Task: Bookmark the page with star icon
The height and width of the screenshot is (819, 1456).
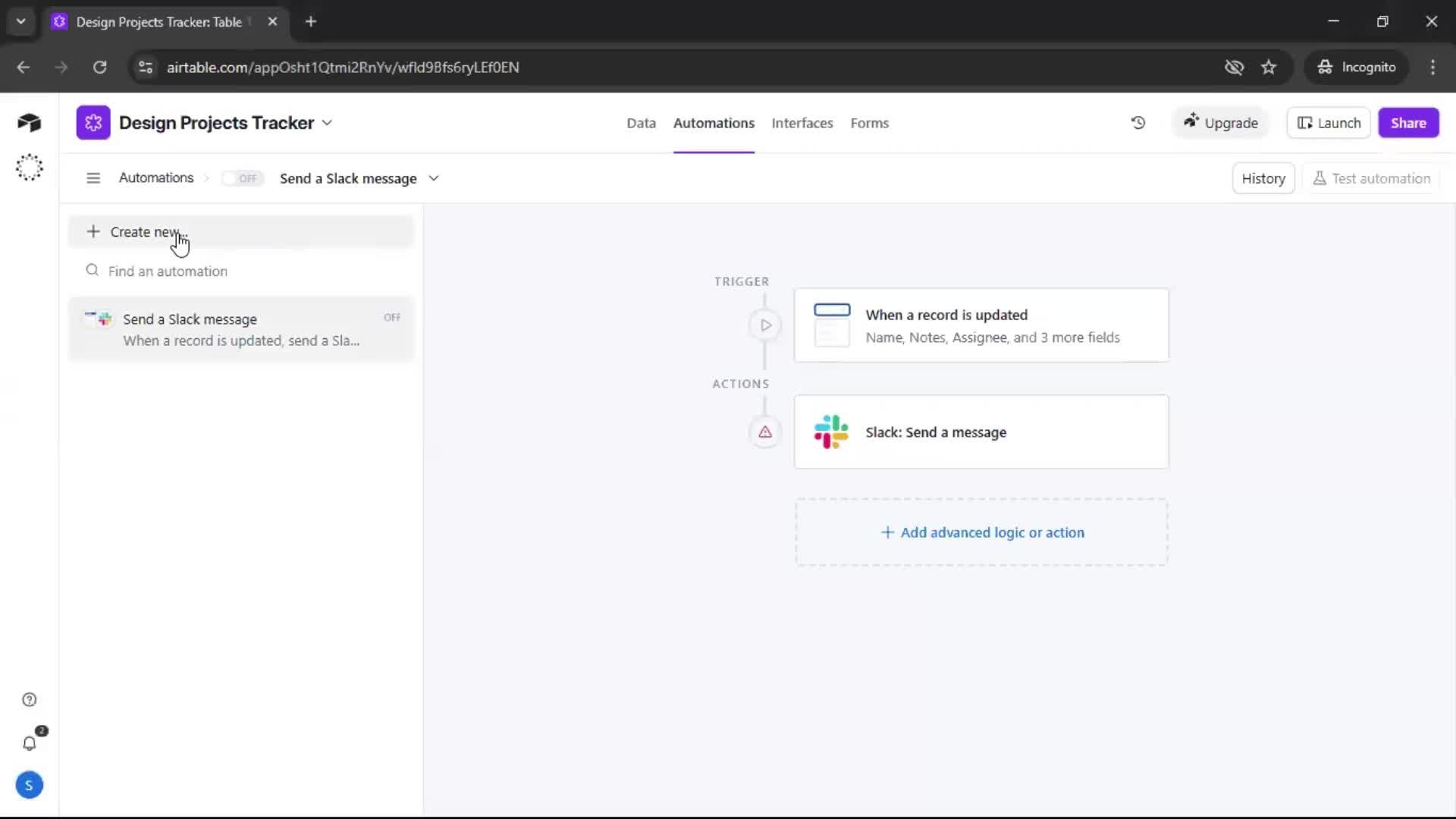Action: click(x=1269, y=67)
